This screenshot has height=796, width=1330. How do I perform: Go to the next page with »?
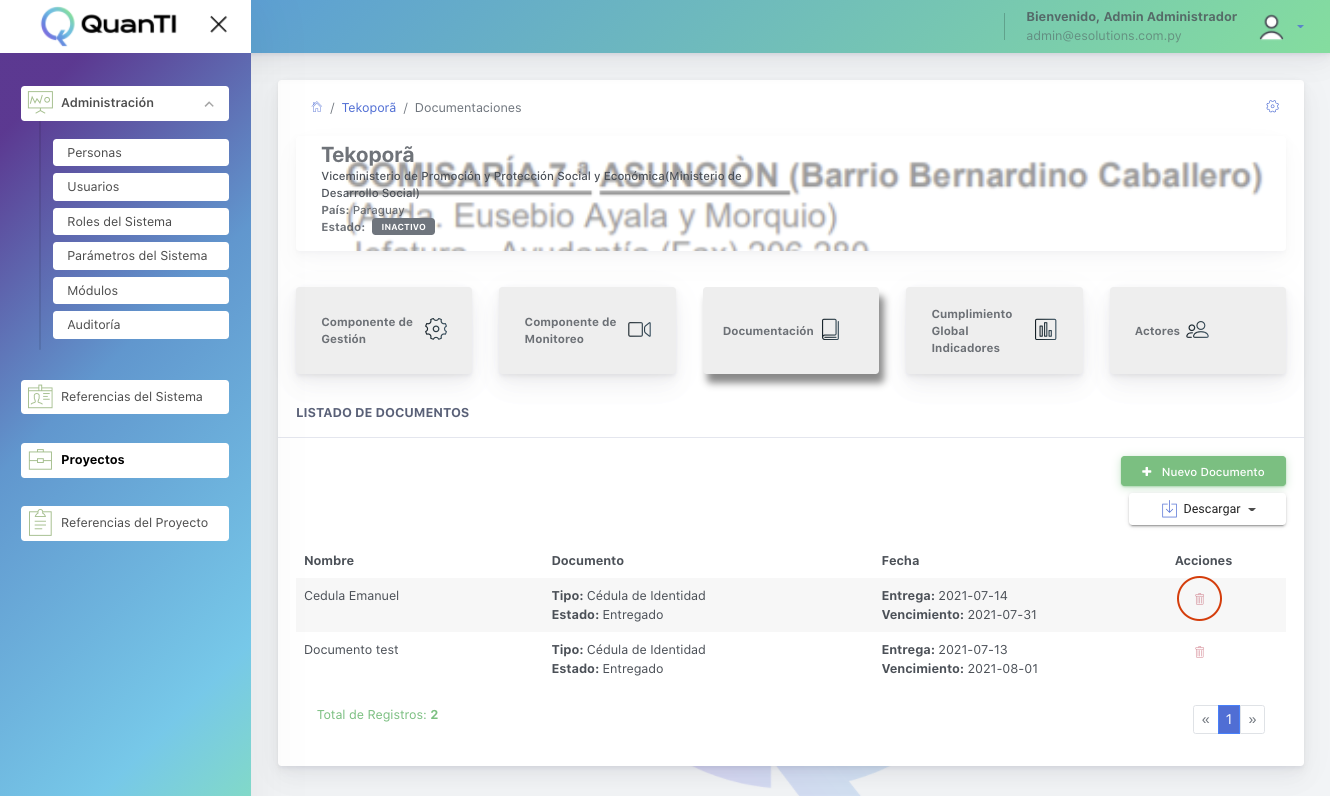(x=1252, y=719)
